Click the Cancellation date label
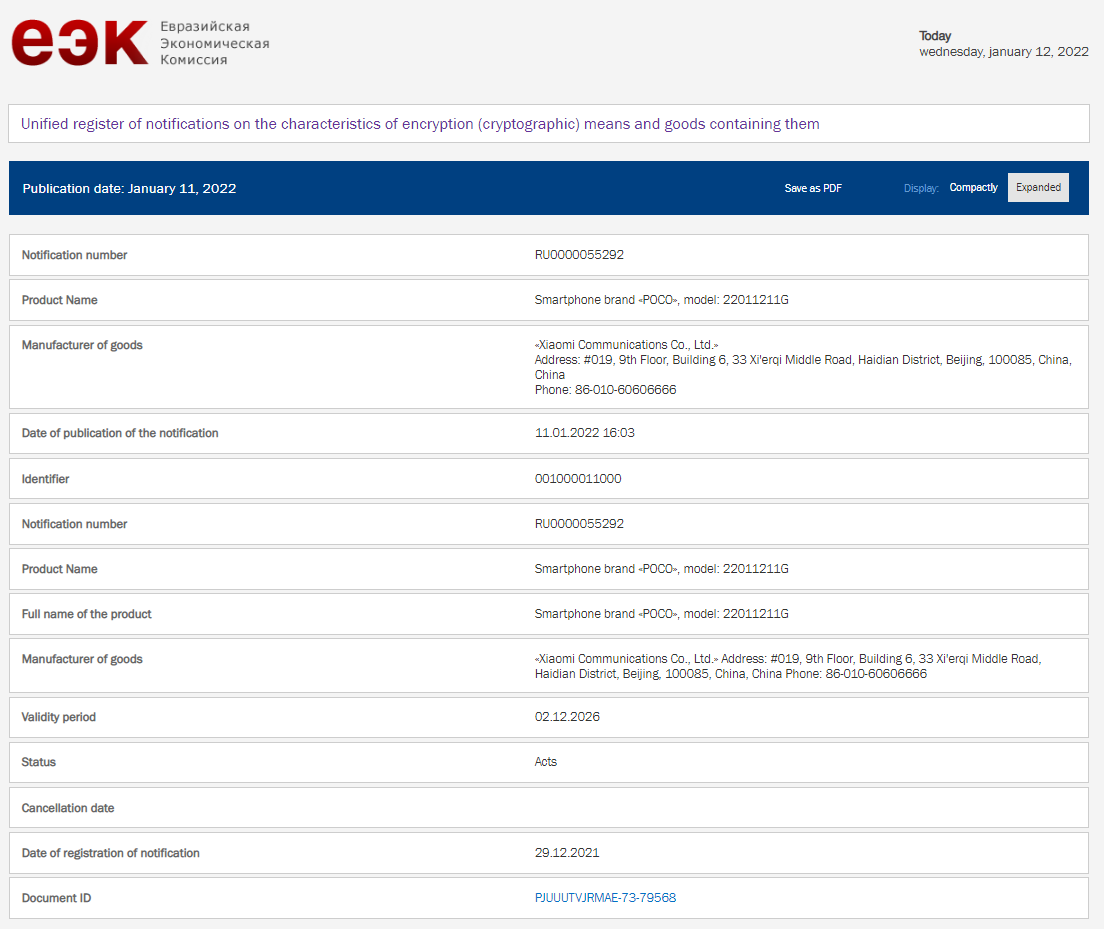Image resolution: width=1104 pixels, height=929 pixels. tap(68, 808)
